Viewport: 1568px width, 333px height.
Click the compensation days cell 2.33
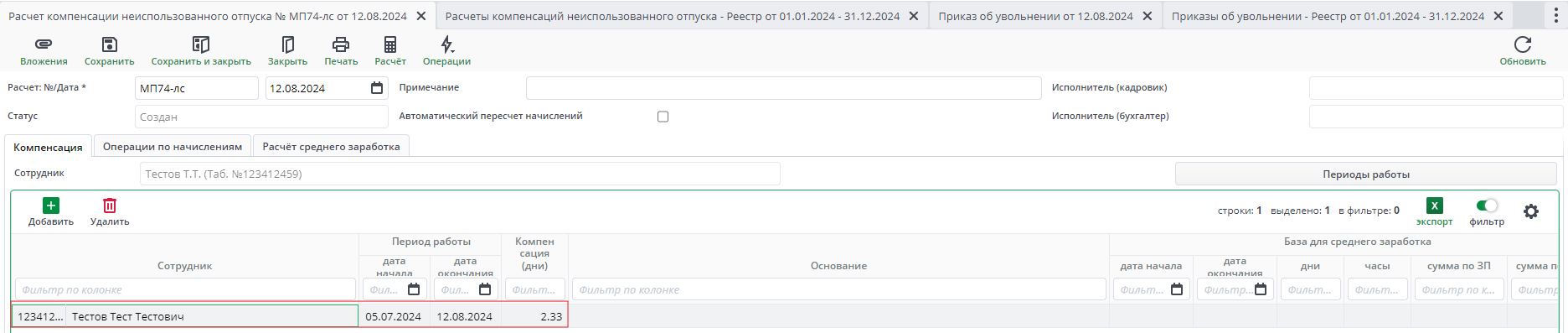pos(535,316)
